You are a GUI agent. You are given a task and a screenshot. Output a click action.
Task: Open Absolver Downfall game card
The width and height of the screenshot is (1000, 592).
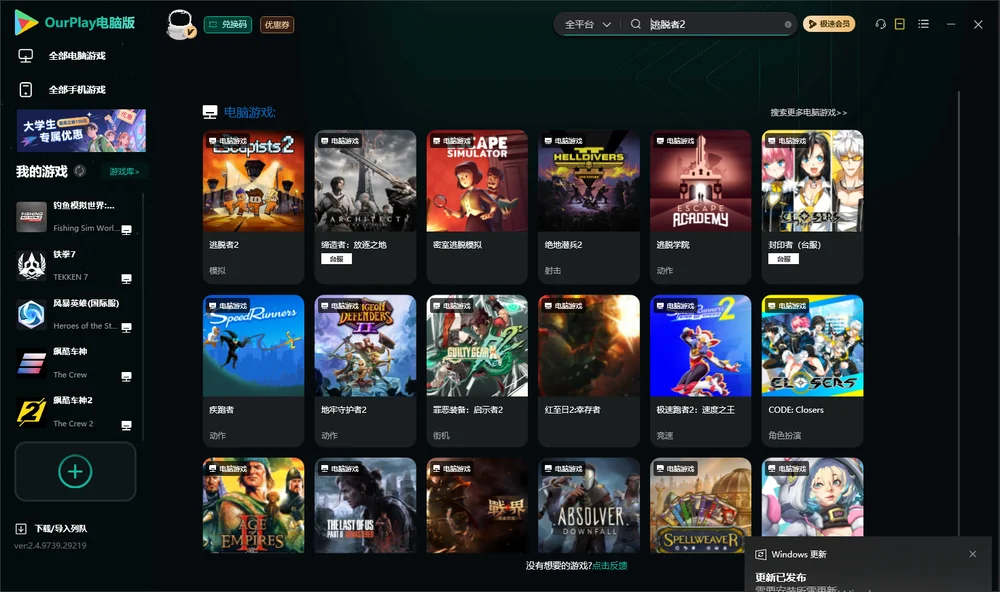589,505
